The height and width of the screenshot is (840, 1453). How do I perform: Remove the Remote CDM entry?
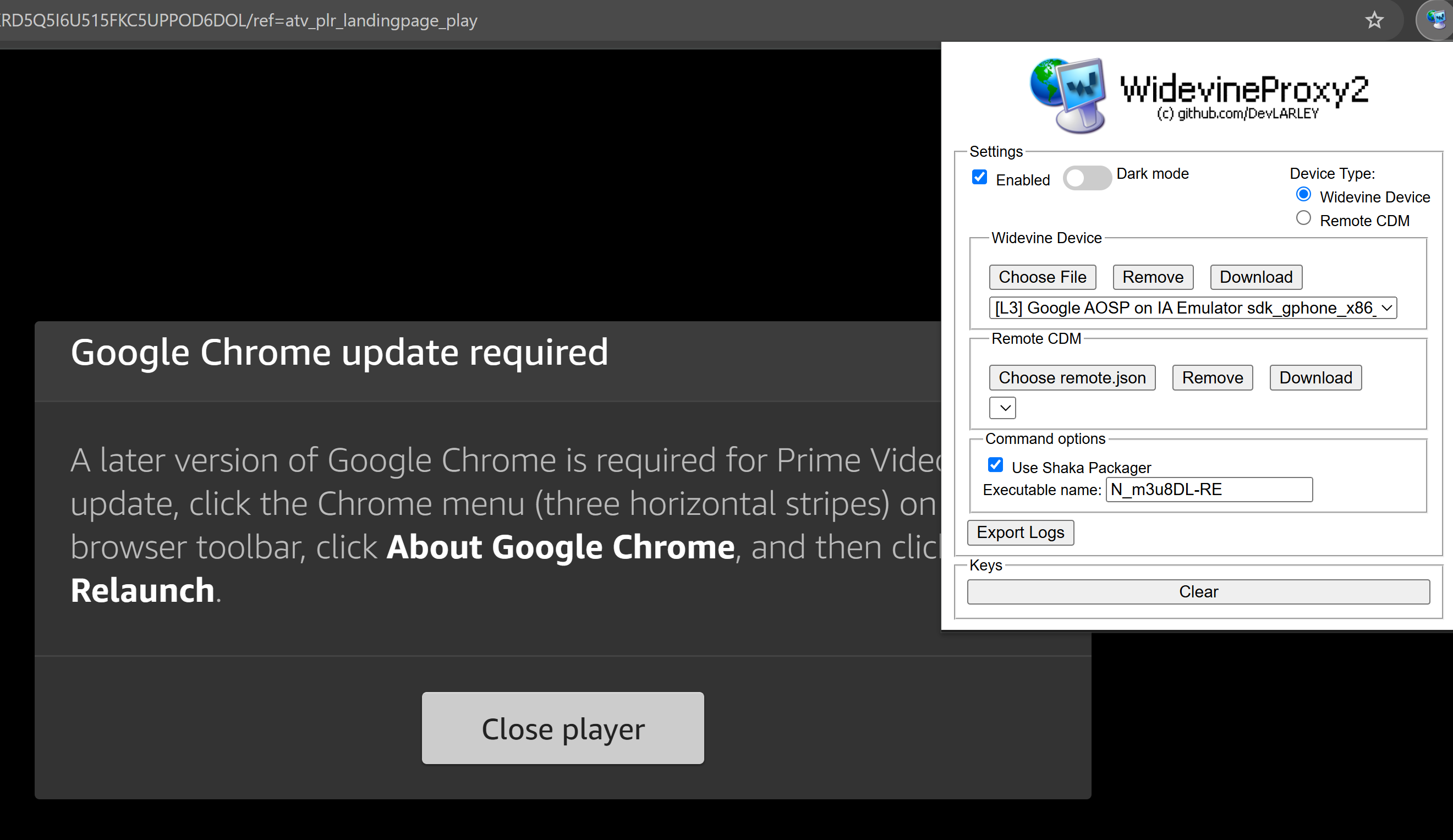1212,377
